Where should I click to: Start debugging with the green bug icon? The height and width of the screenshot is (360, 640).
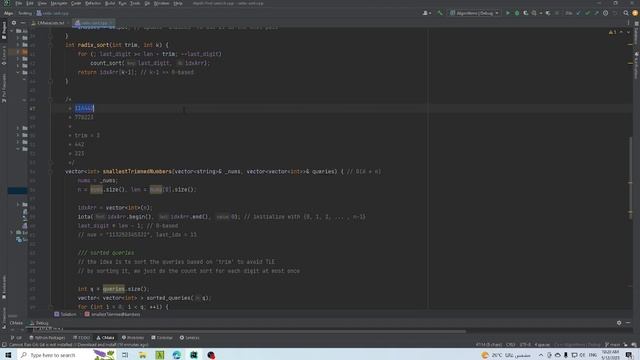point(517,13)
